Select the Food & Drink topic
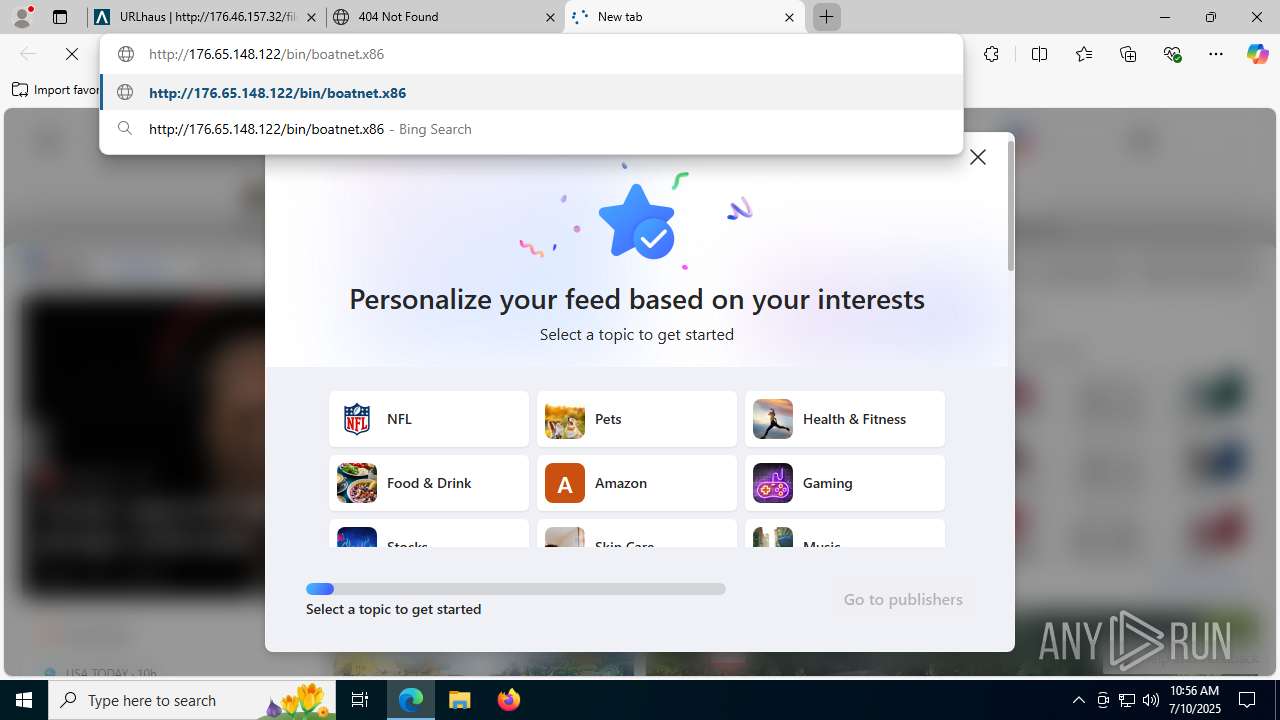 click(429, 483)
